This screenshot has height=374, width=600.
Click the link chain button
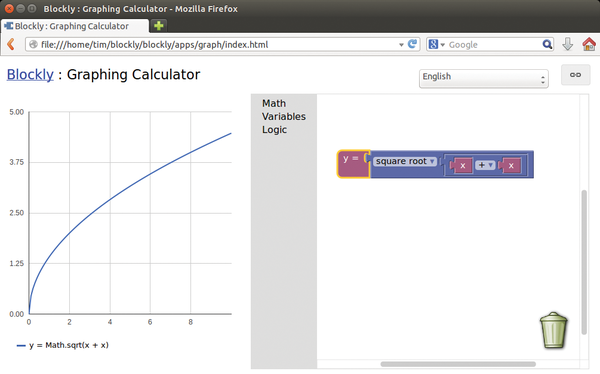[575, 75]
